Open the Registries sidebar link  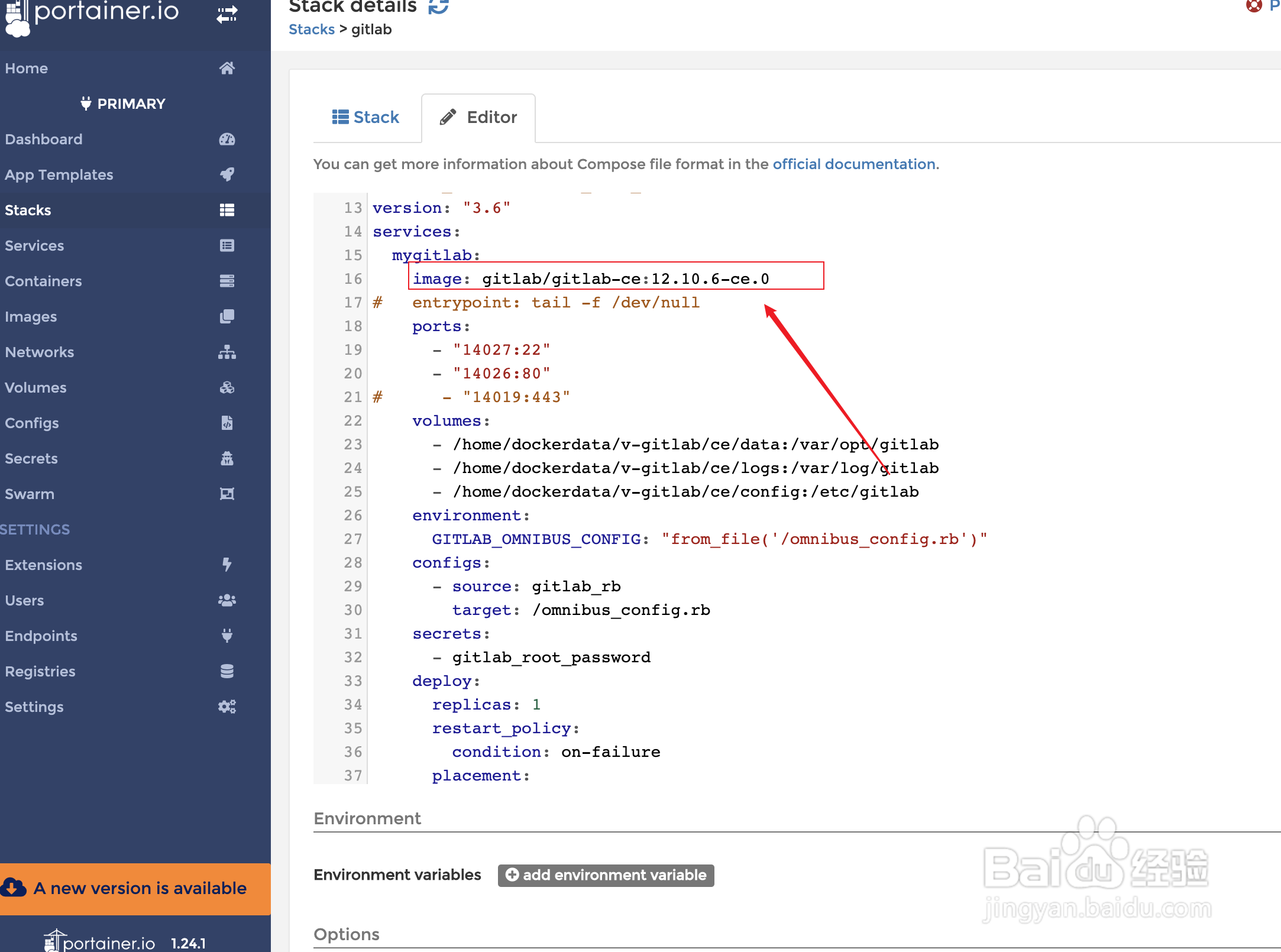click(40, 671)
